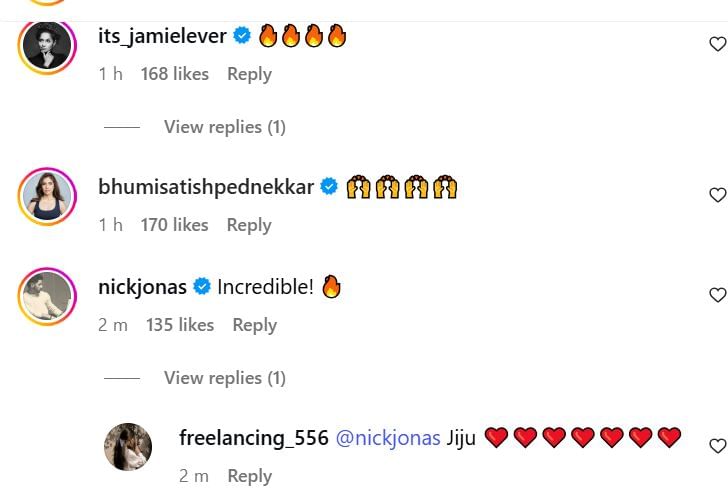This screenshot has width=728, height=499.
Task: Open nickjonas's profile avatar
Action: point(46,296)
